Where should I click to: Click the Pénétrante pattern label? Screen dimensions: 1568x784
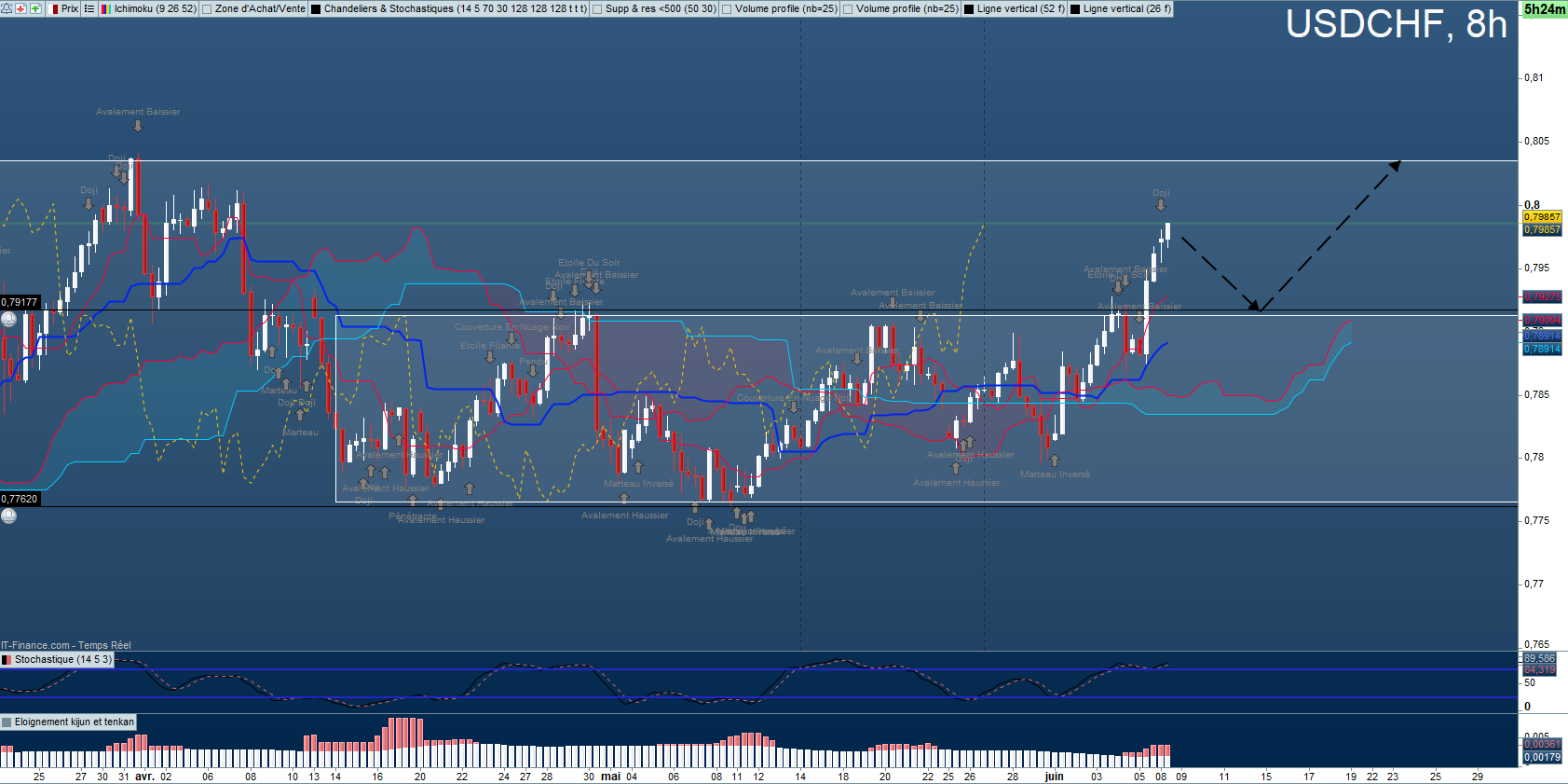click(412, 516)
